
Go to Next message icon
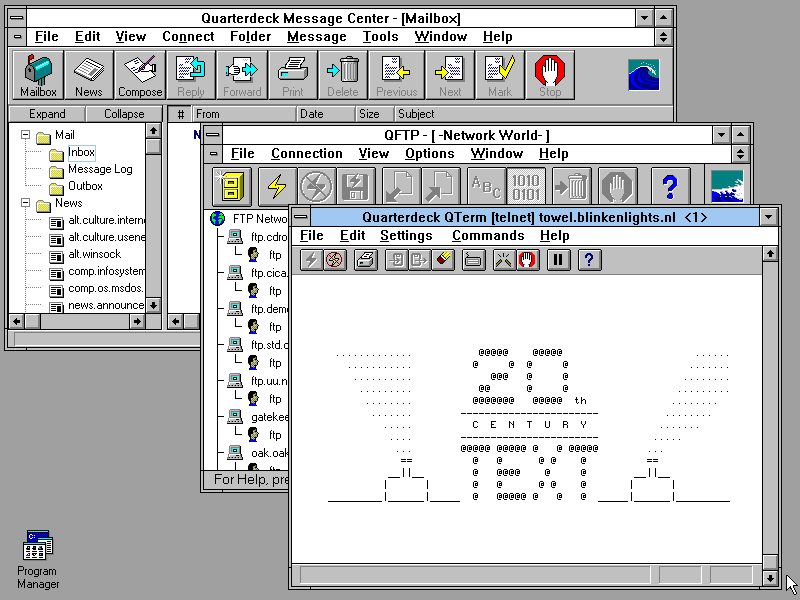[449, 75]
